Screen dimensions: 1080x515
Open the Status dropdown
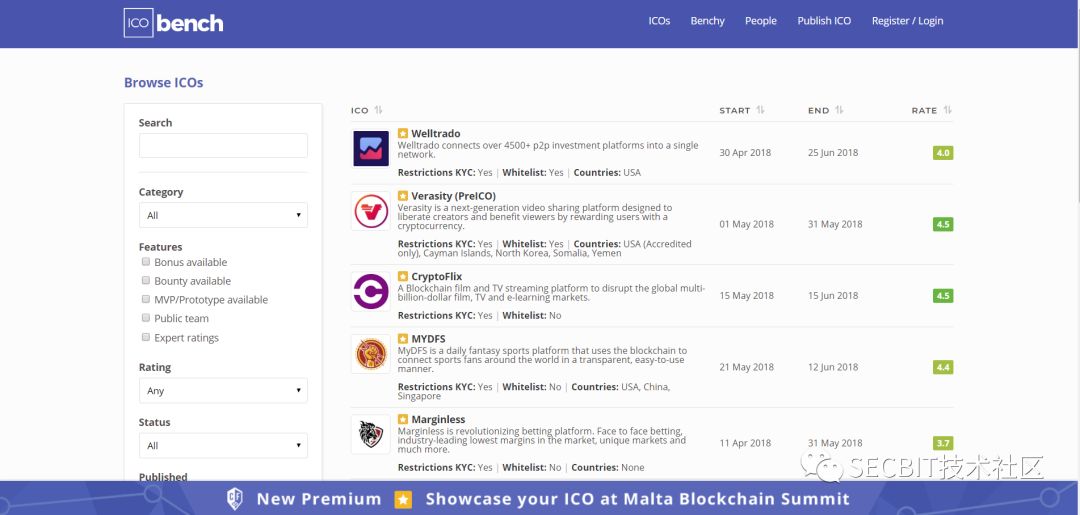pos(223,445)
